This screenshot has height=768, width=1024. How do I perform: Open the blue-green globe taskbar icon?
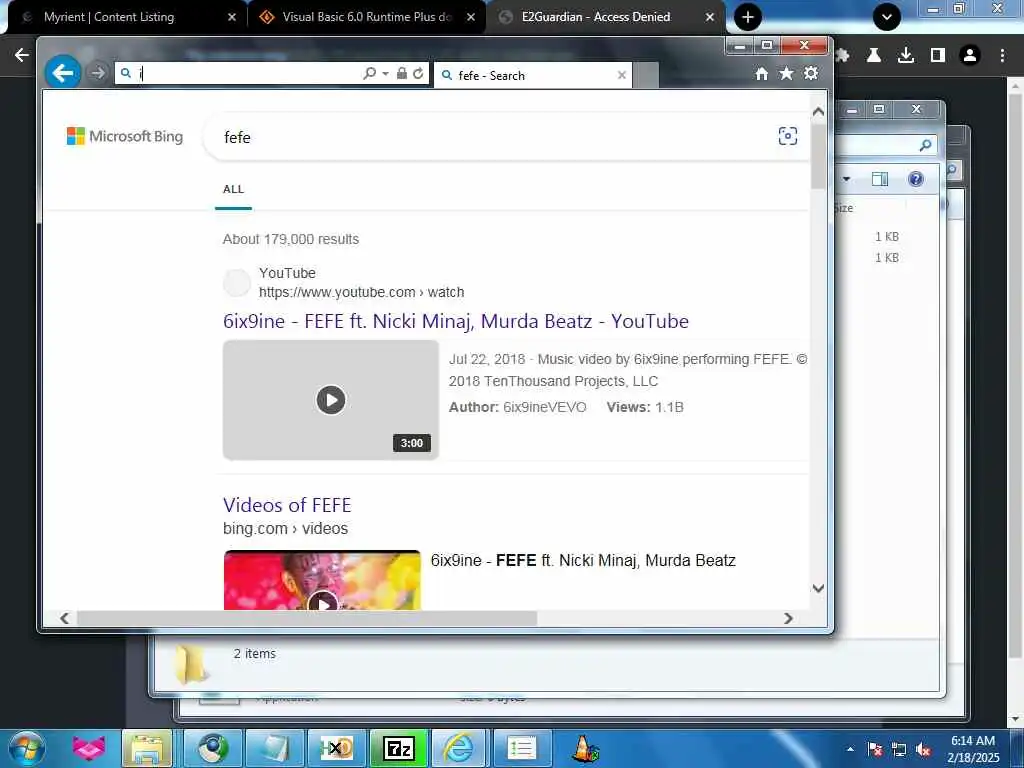point(212,748)
